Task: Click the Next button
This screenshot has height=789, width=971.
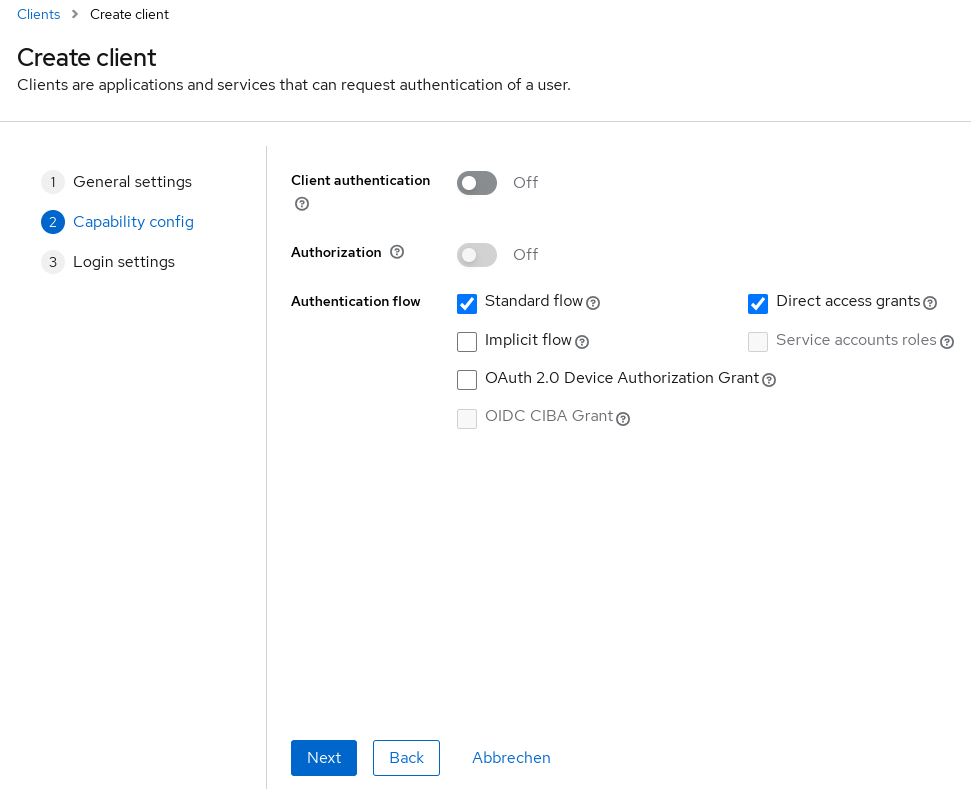Action: coord(324,758)
